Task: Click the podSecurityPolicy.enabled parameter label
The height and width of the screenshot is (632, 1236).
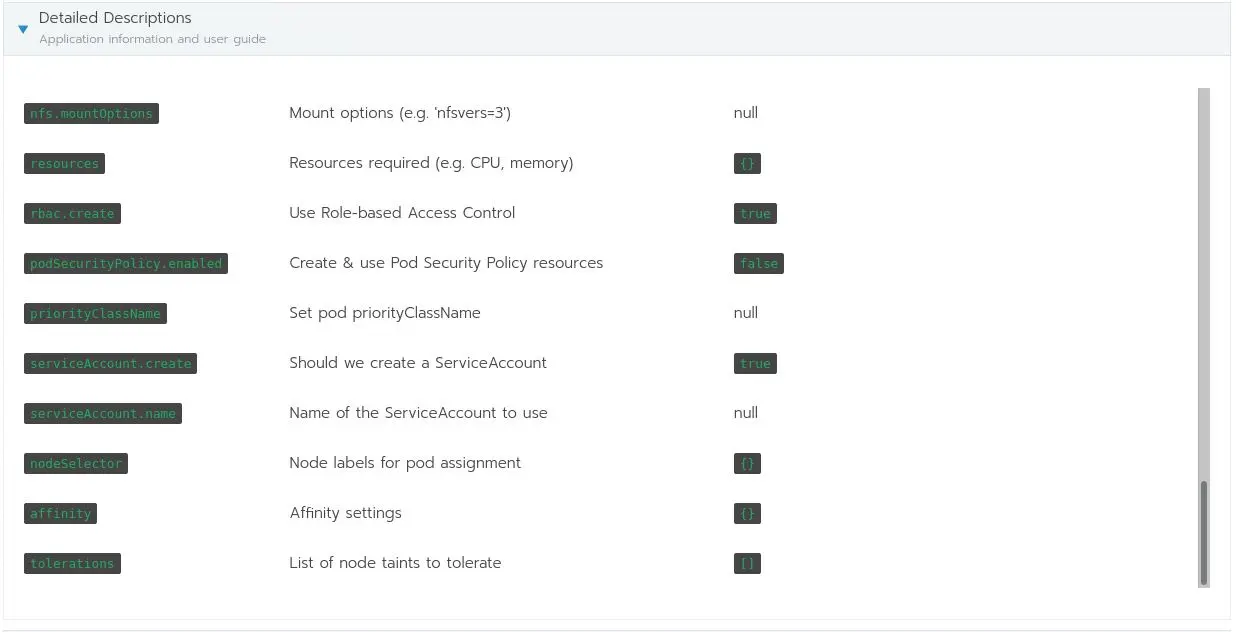Action: pyautogui.click(x=126, y=264)
